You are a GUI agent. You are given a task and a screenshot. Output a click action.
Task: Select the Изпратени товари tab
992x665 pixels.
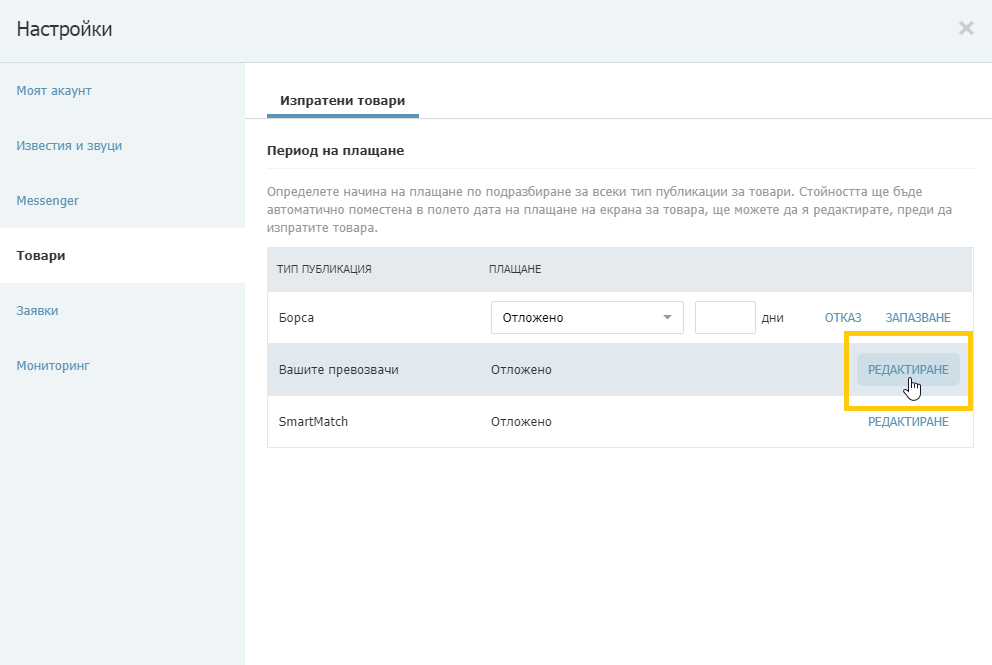(342, 101)
